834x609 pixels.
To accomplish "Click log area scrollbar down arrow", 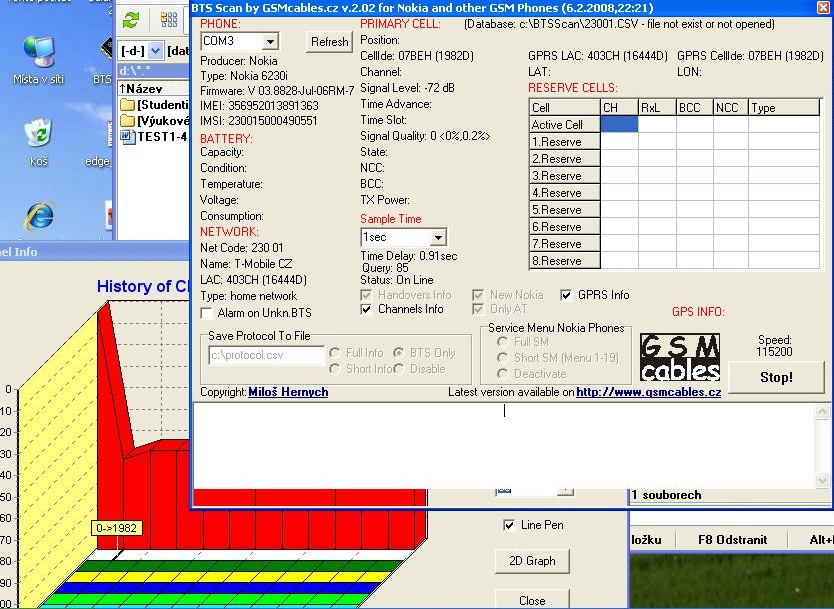I will pos(822,481).
